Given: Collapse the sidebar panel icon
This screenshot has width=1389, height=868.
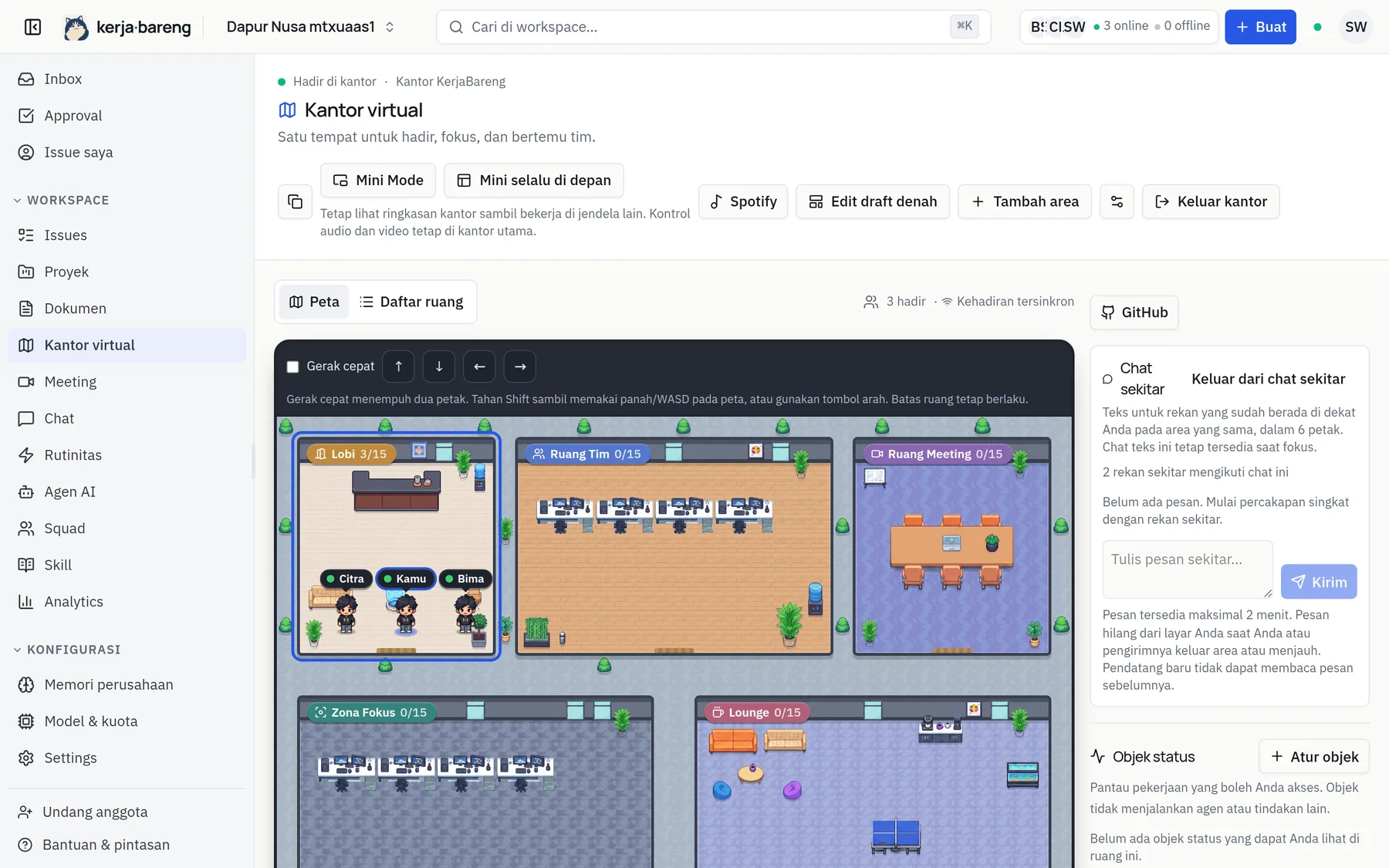Looking at the screenshot, I should pos(32,27).
